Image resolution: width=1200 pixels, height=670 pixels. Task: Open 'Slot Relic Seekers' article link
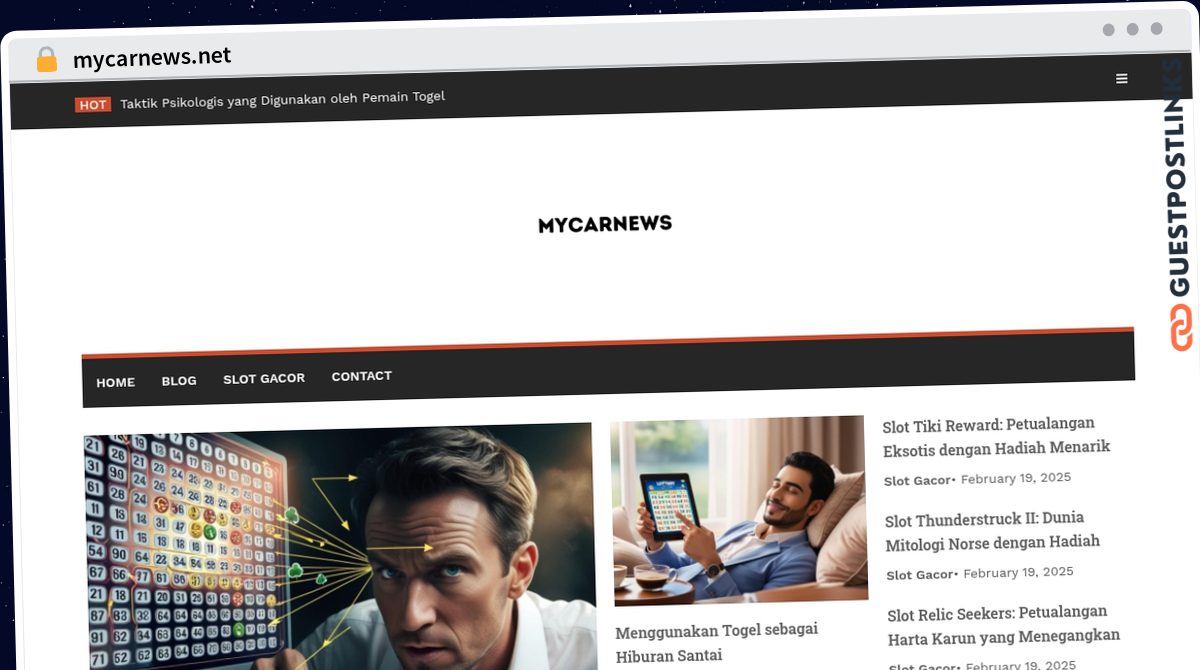click(1003, 624)
